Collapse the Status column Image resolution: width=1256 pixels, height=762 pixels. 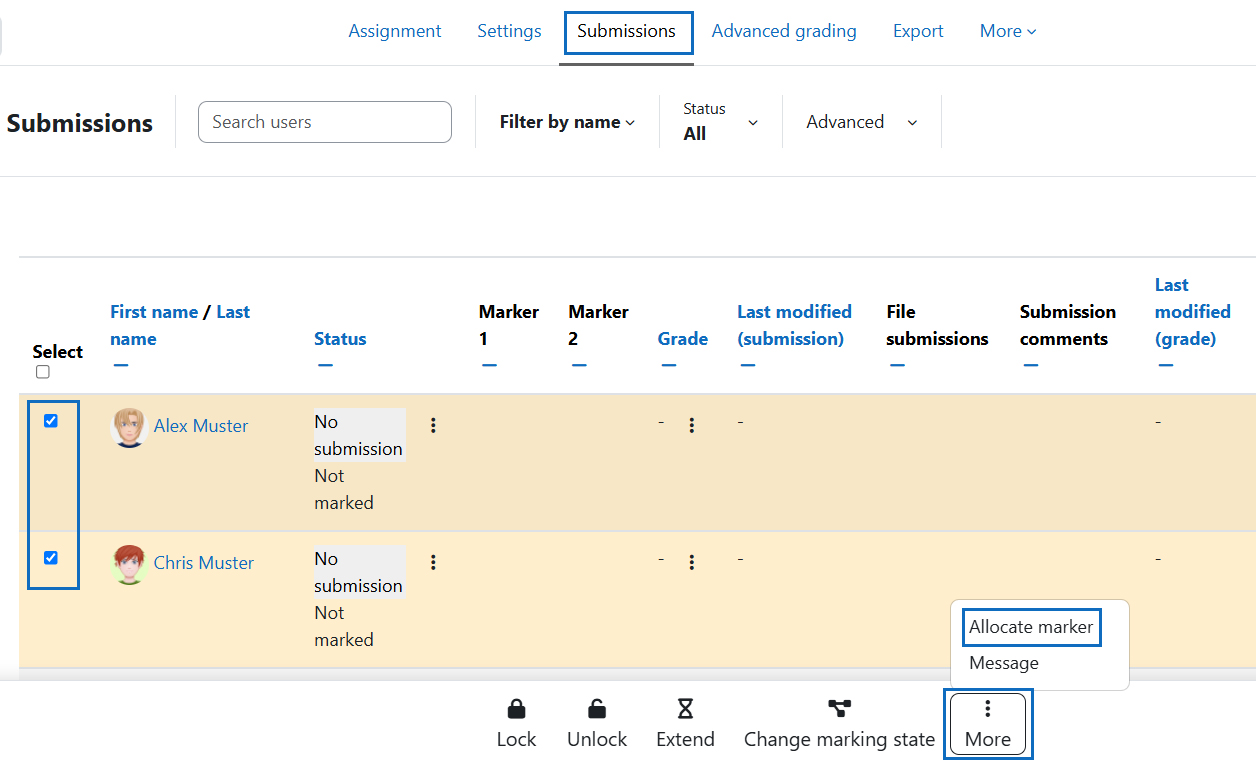pyautogui.click(x=325, y=365)
